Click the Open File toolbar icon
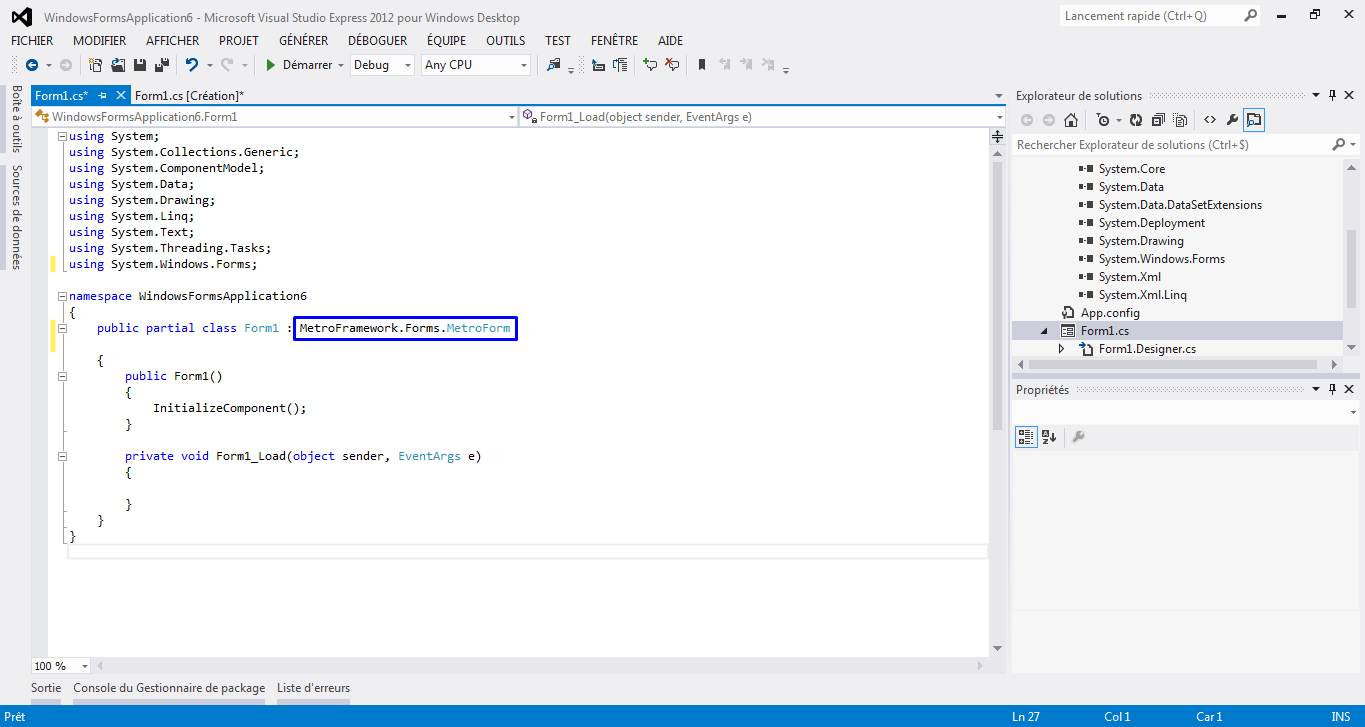 tap(118, 65)
